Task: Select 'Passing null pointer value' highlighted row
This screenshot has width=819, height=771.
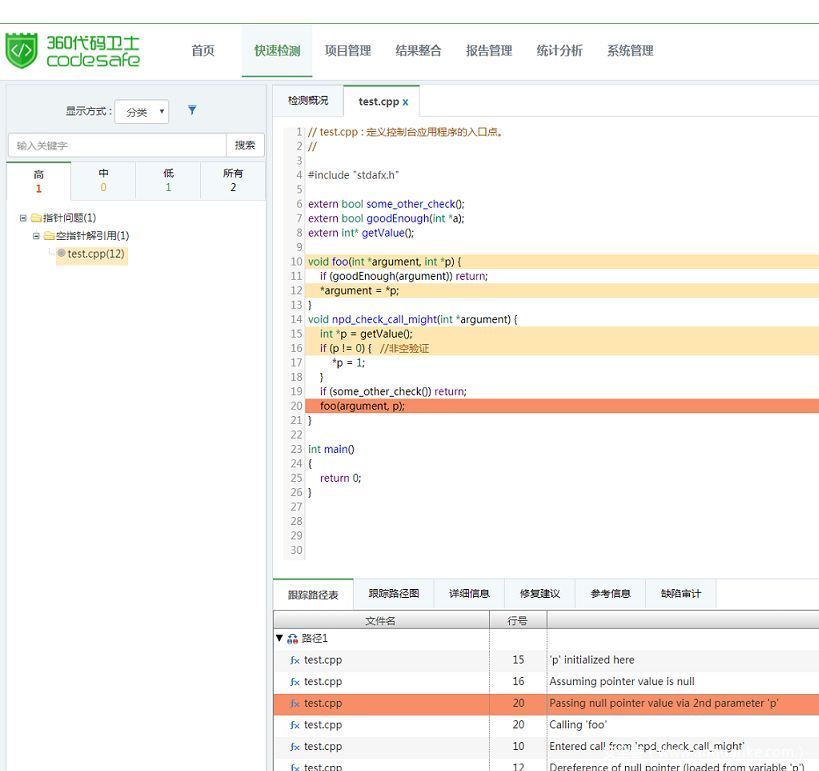Action: tap(546, 704)
